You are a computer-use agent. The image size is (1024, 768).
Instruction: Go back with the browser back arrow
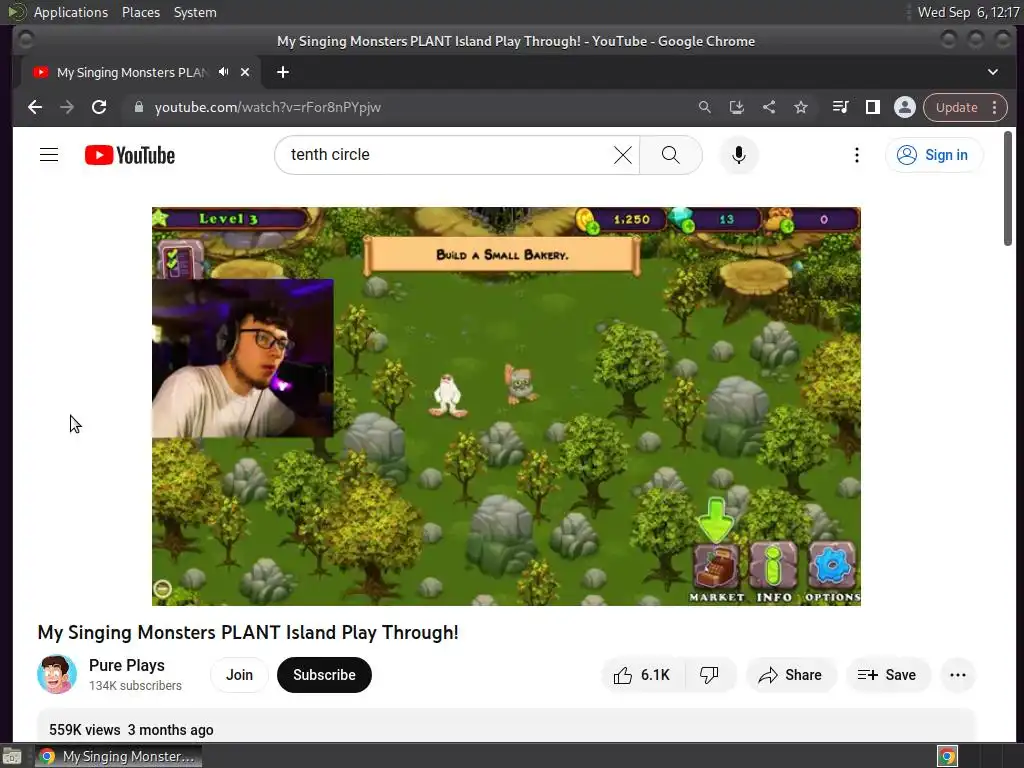(35, 107)
